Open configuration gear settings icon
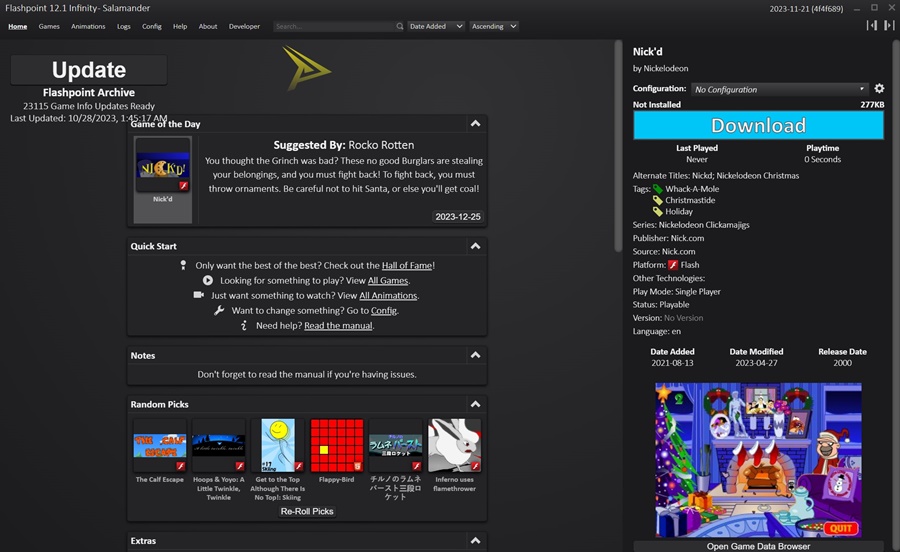The image size is (900, 552). coord(879,88)
